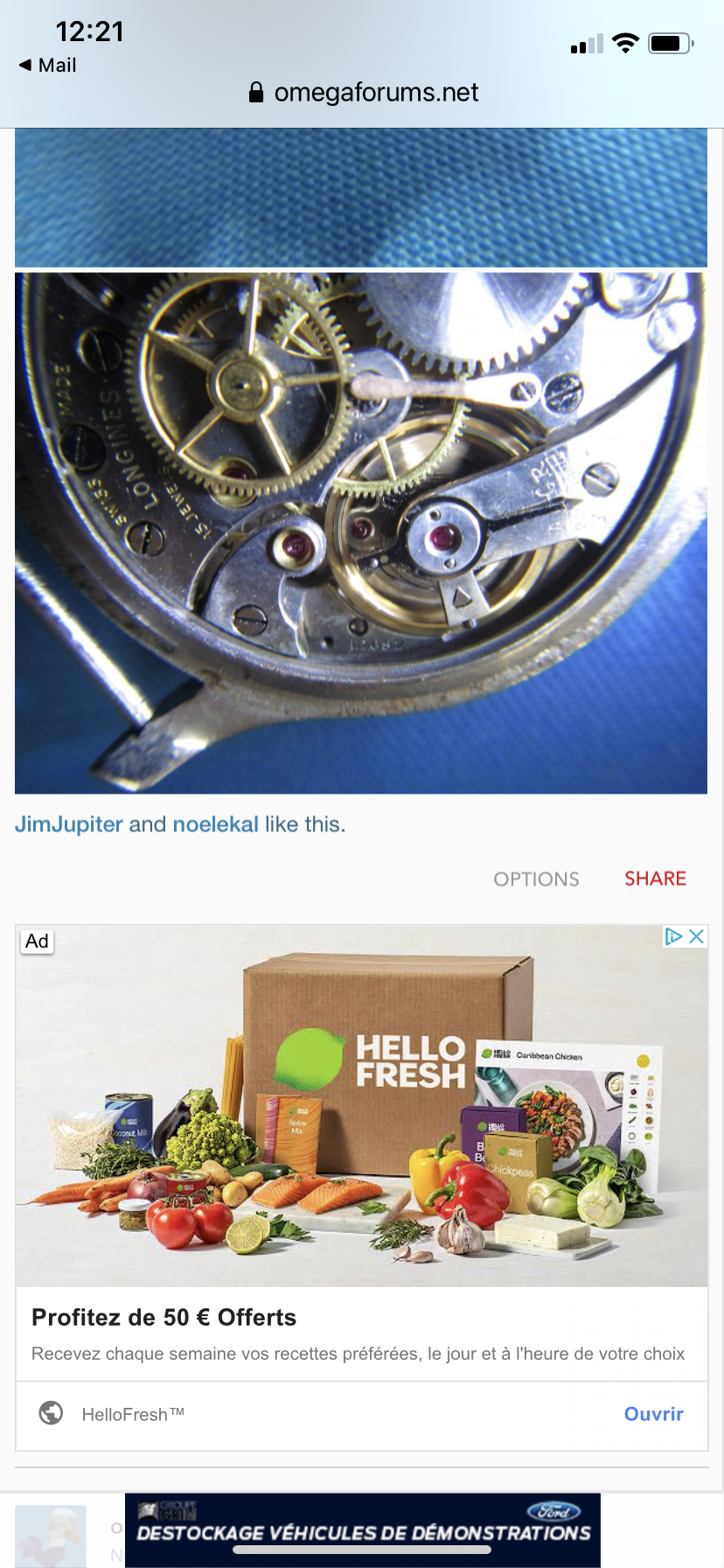
Task: Tap the globe icon beside HelloFresh
Action: (x=52, y=1413)
